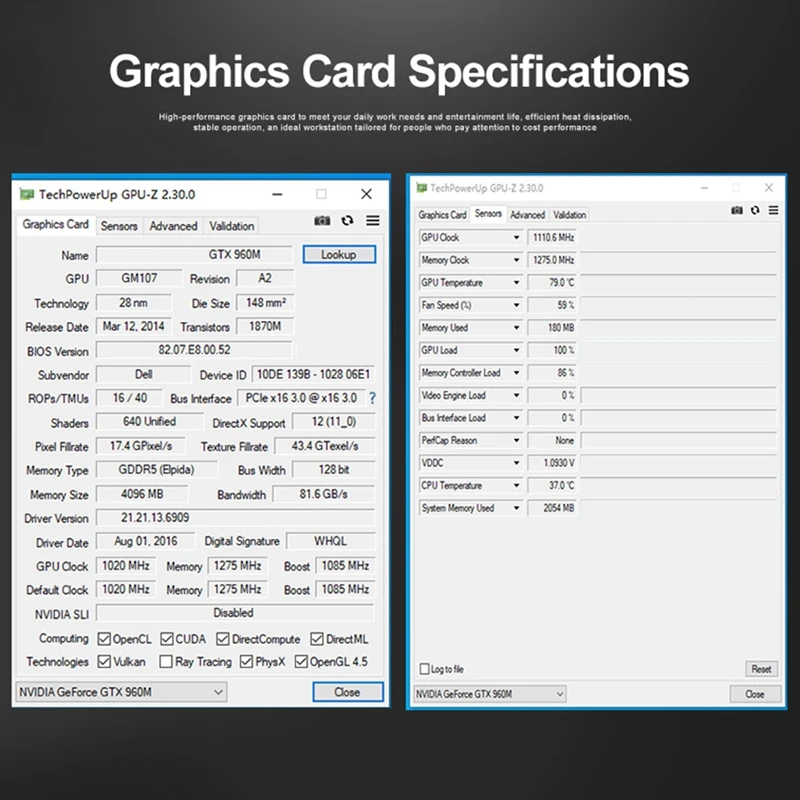Open Advanced tab in Sensors window
Screen dimensions: 800x800
tap(528, 215)
